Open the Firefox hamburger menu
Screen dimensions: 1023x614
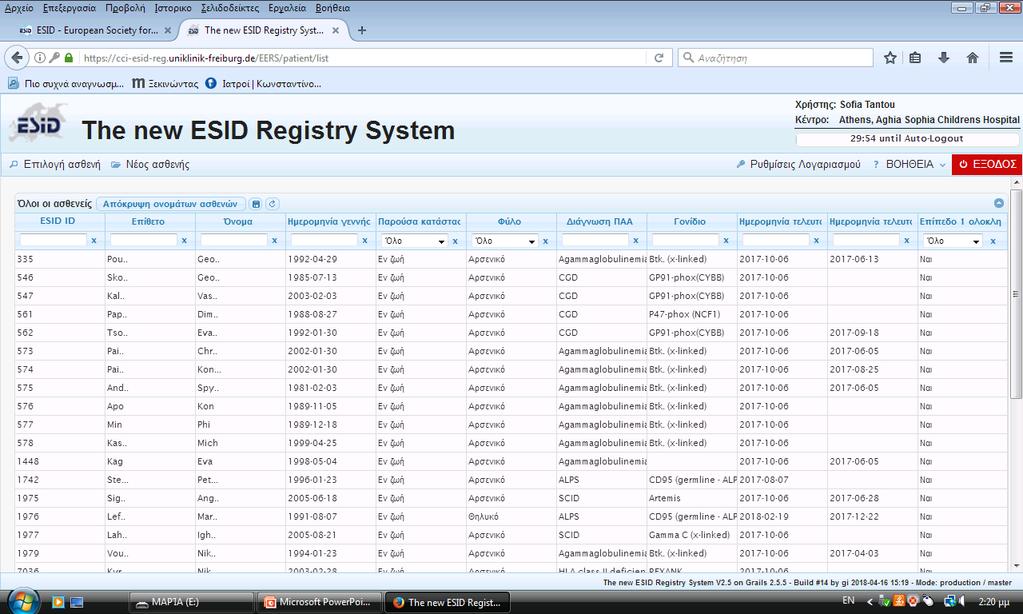point(1006,57)
